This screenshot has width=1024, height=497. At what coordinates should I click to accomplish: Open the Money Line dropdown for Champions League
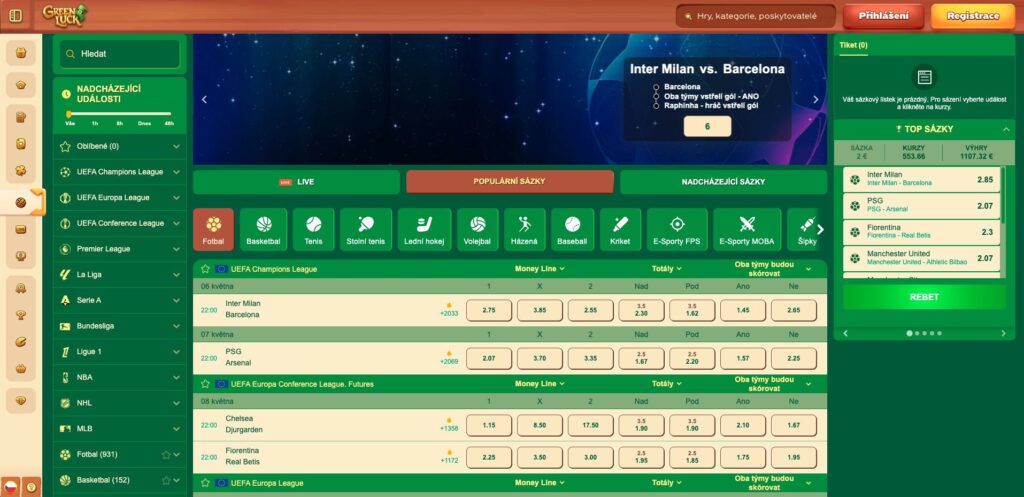click(540, 269)
